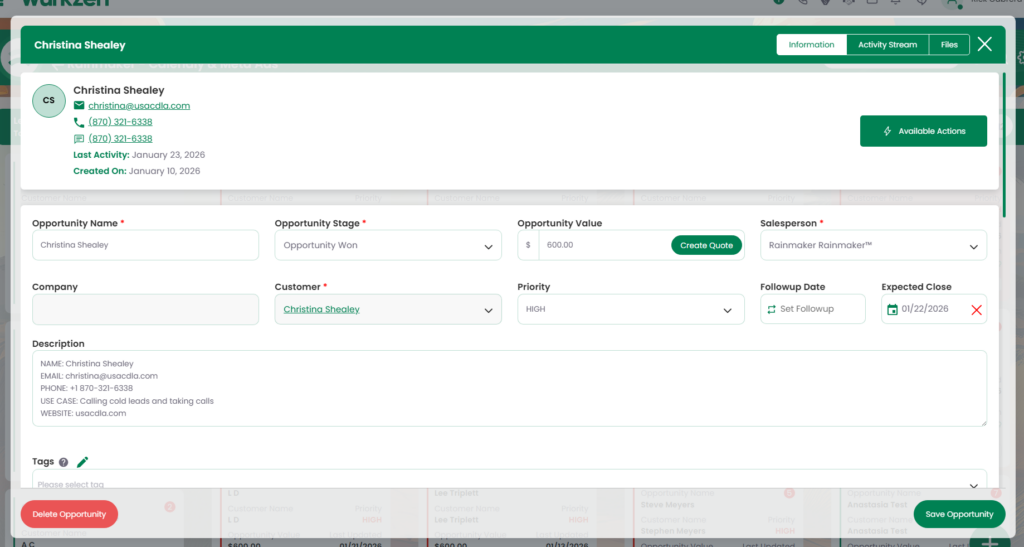Switch to Activity Stream tab
The image size is (1024, 547).
[x=887, y=45]
